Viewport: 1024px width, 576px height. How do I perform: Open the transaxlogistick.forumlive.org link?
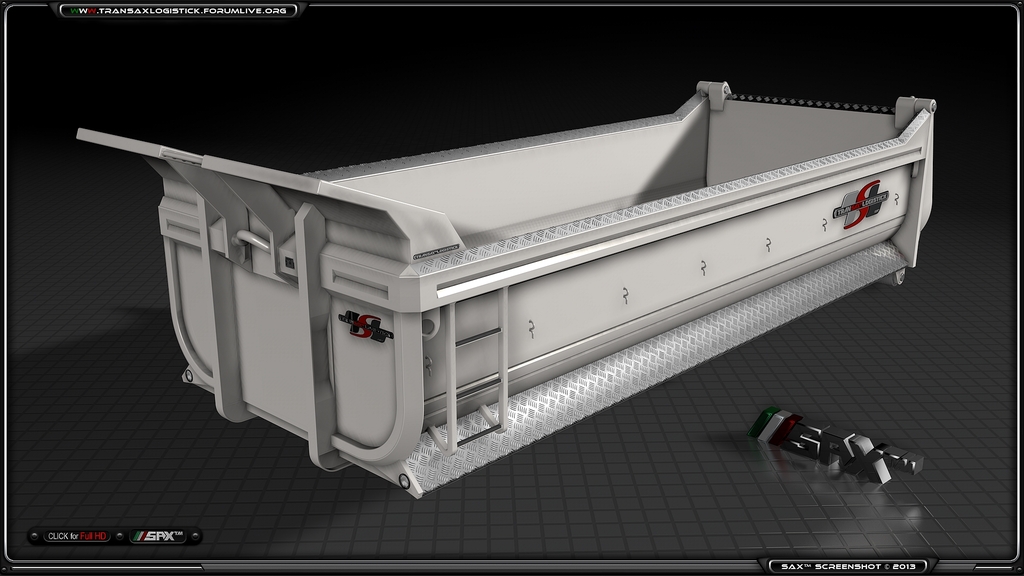[x=179, y=10]
